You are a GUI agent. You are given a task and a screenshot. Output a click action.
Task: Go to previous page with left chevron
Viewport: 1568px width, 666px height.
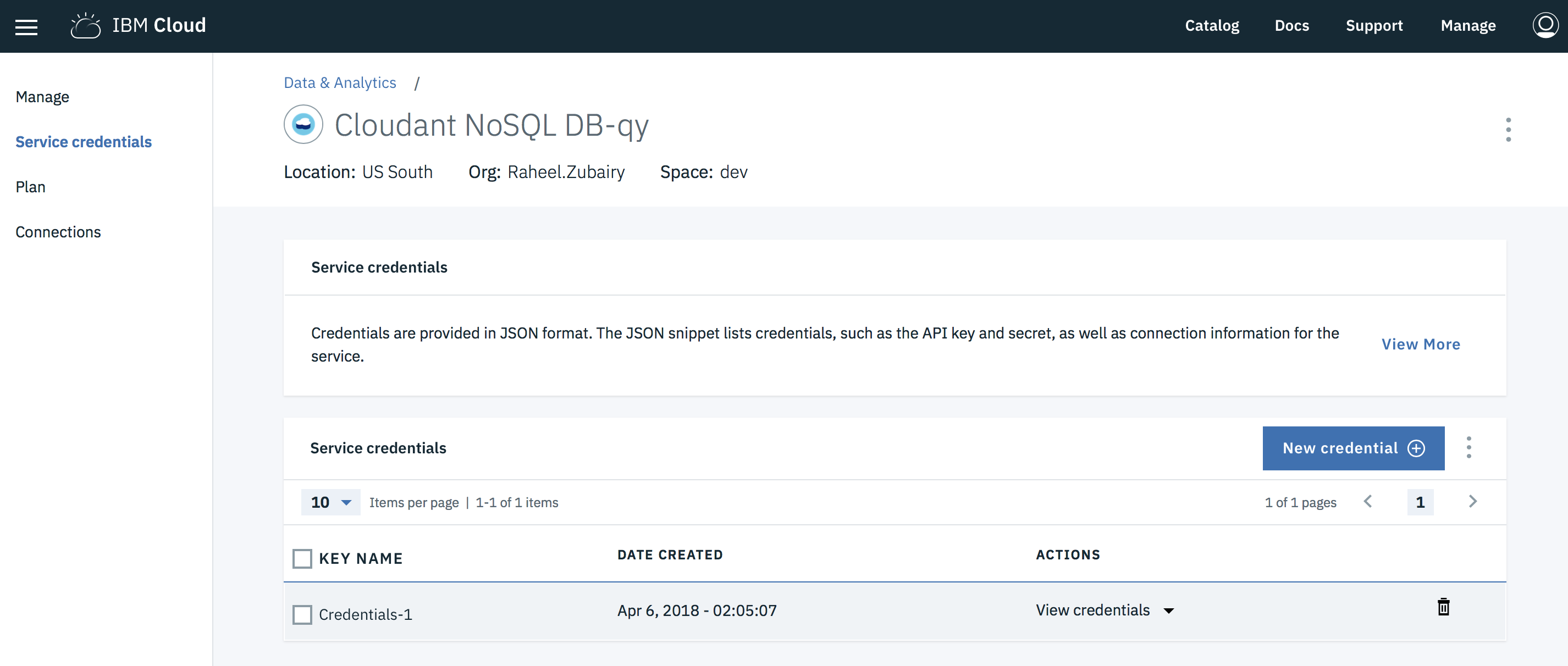coord(1368,502)
